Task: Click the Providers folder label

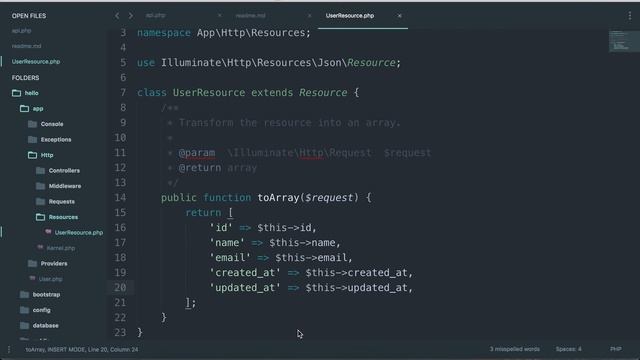Action: click(x=54, y=264)
